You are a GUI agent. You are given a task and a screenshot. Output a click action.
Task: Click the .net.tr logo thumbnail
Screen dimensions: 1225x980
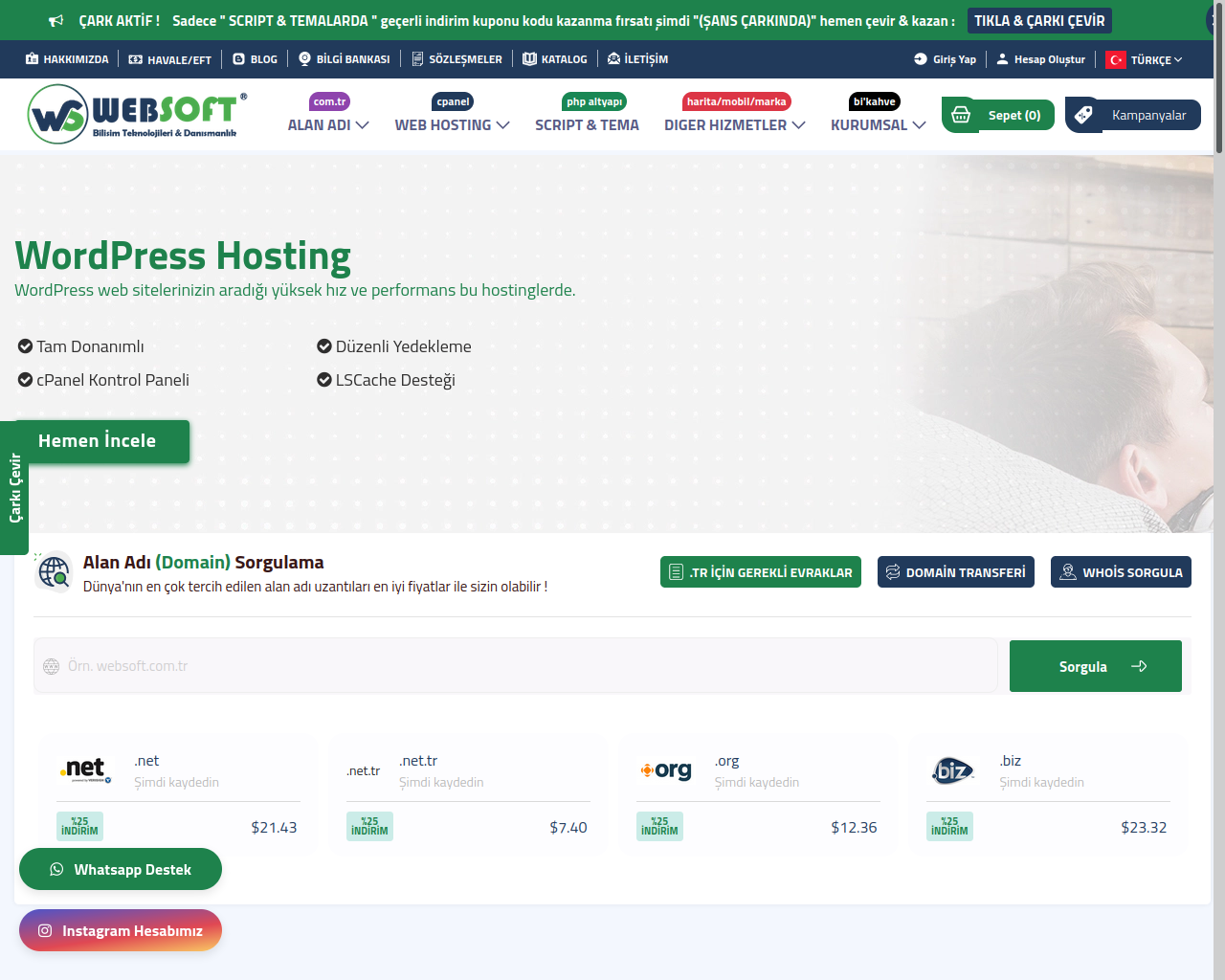coord(364,770)
